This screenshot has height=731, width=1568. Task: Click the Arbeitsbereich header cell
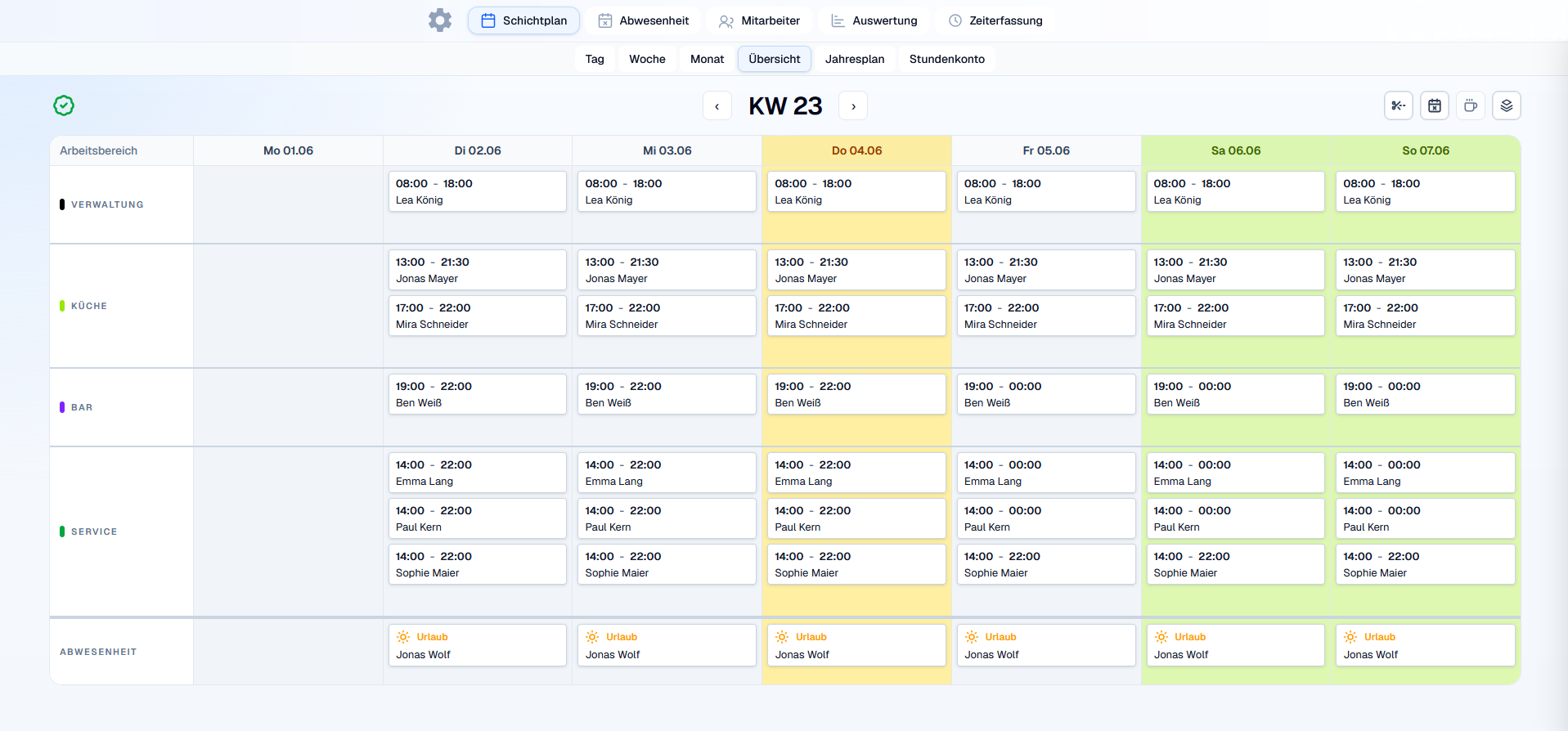click(122, 150)
